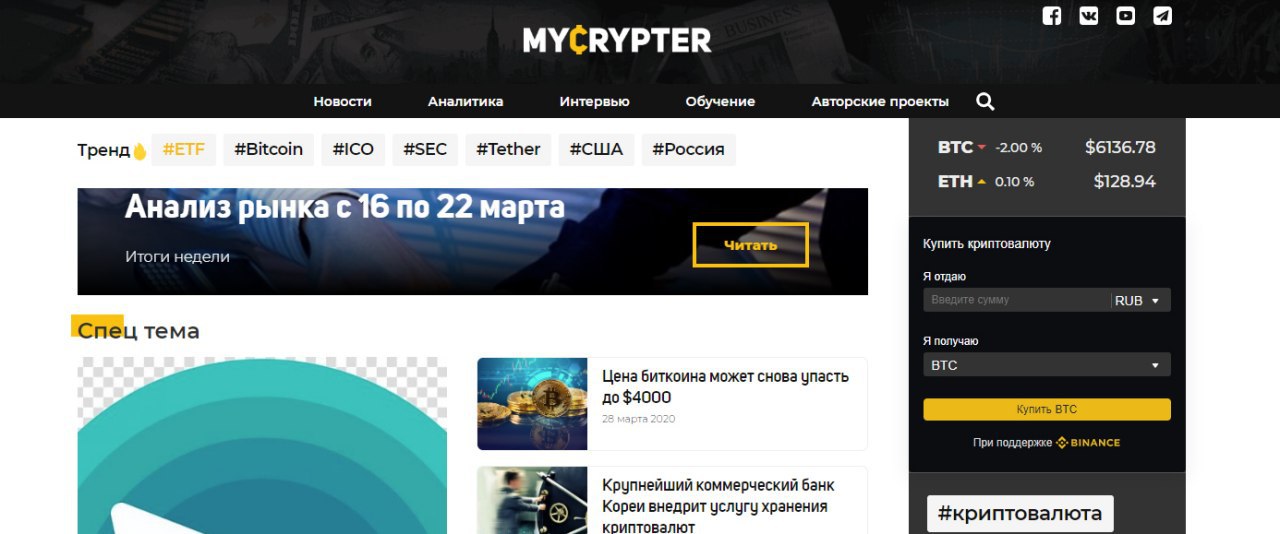
Task: Open the Telegram social icon
Action: 1162,16
